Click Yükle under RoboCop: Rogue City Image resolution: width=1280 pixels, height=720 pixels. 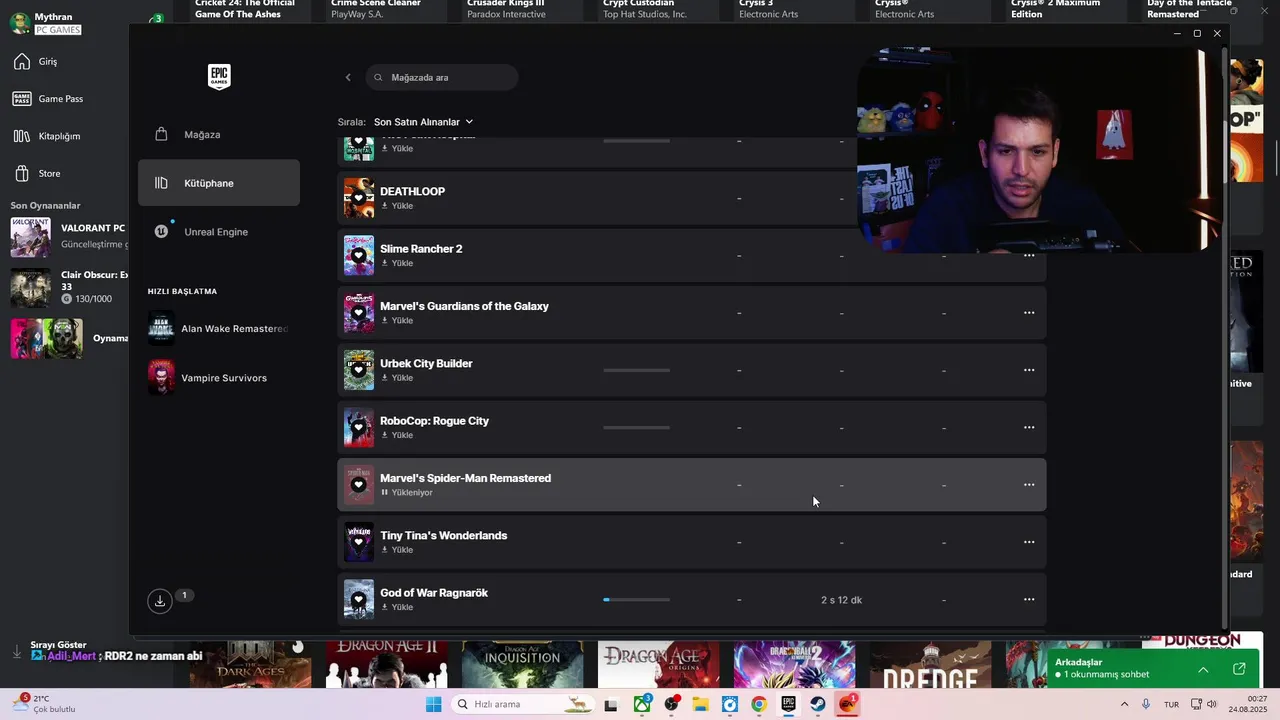coord(397,435)
